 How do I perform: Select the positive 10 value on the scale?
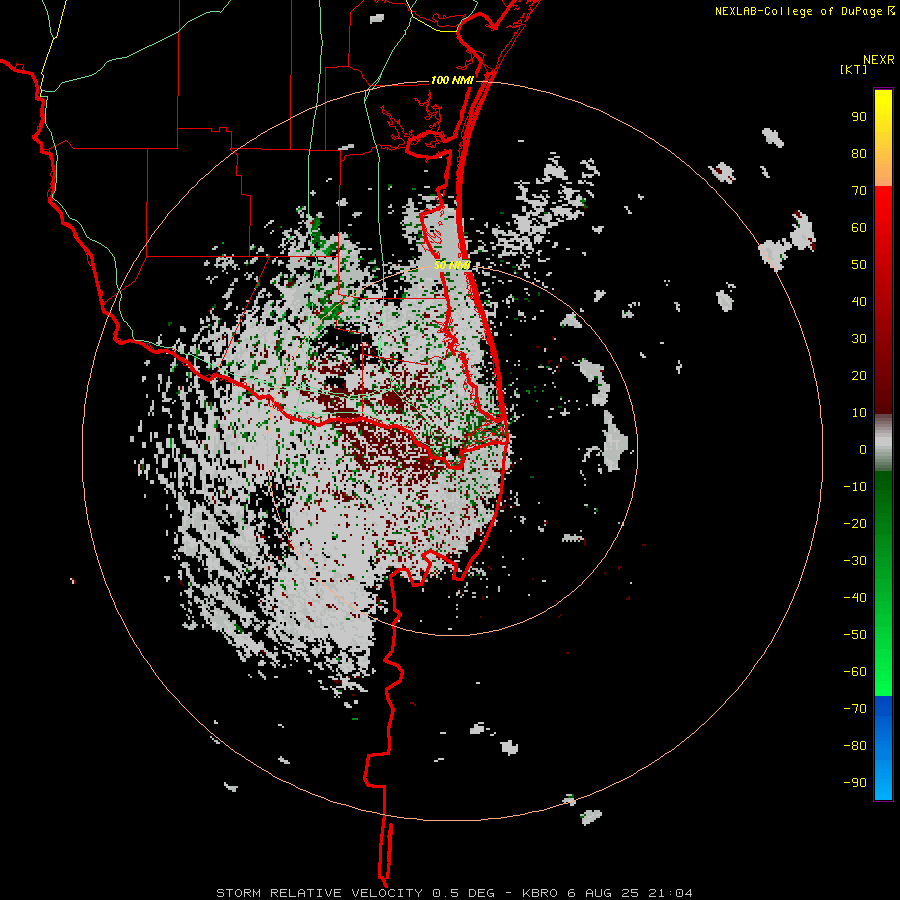[859, 413]
